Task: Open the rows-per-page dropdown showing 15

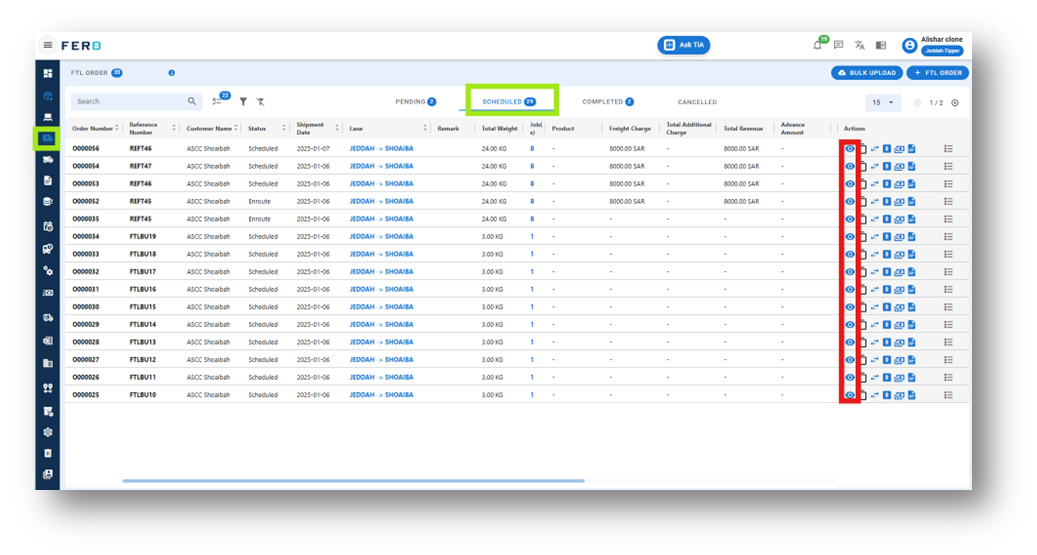Action: click(883, 103)
